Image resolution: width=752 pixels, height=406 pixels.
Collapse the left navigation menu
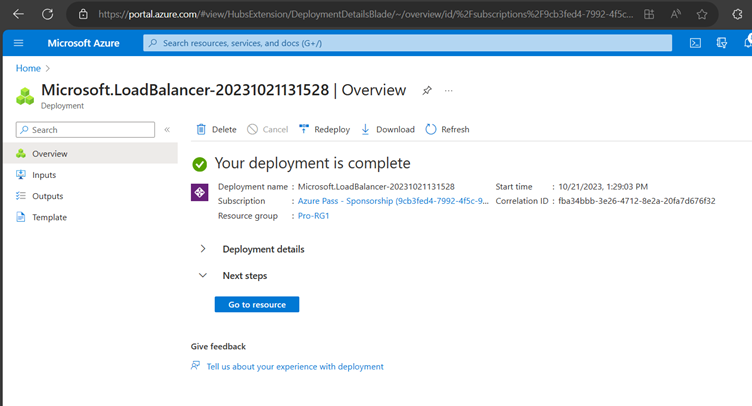(167, 129)
